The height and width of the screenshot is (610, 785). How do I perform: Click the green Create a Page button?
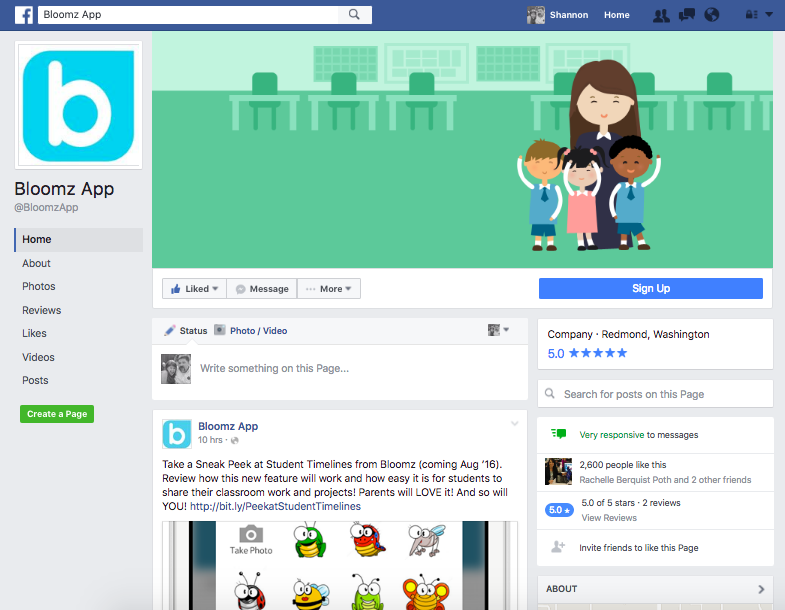[x=57, y=414]
